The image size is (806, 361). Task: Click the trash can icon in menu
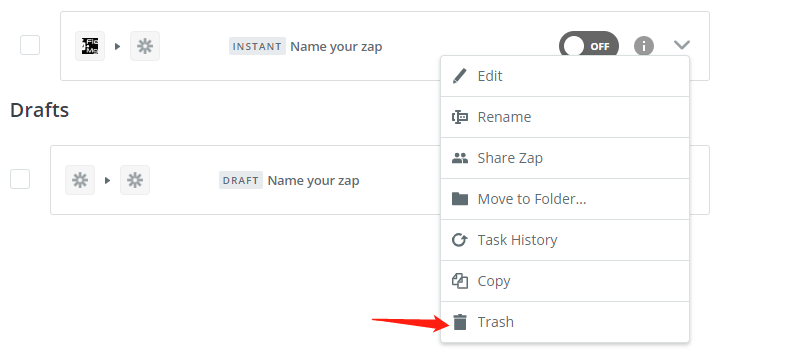pyautogui.click(x=460, y=322)
